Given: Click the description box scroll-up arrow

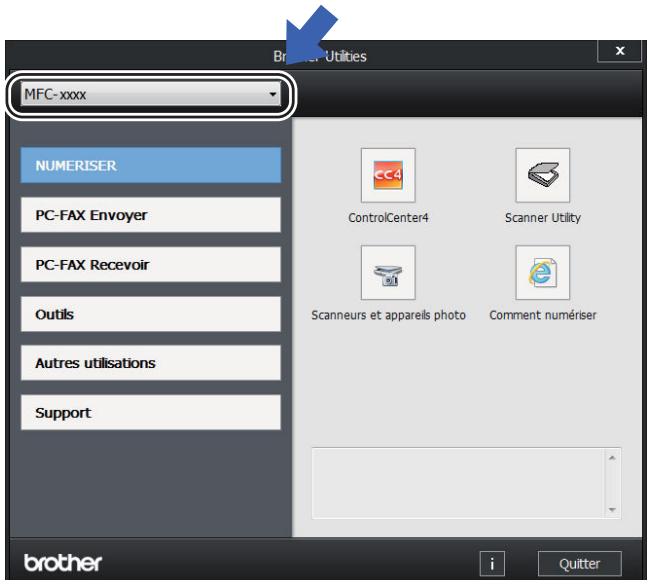Looking at the screenshot, I should 612,458.
